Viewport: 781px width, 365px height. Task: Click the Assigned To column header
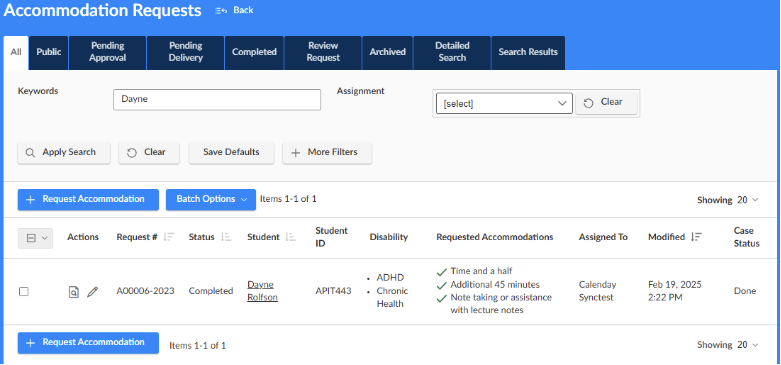(603, 237)
